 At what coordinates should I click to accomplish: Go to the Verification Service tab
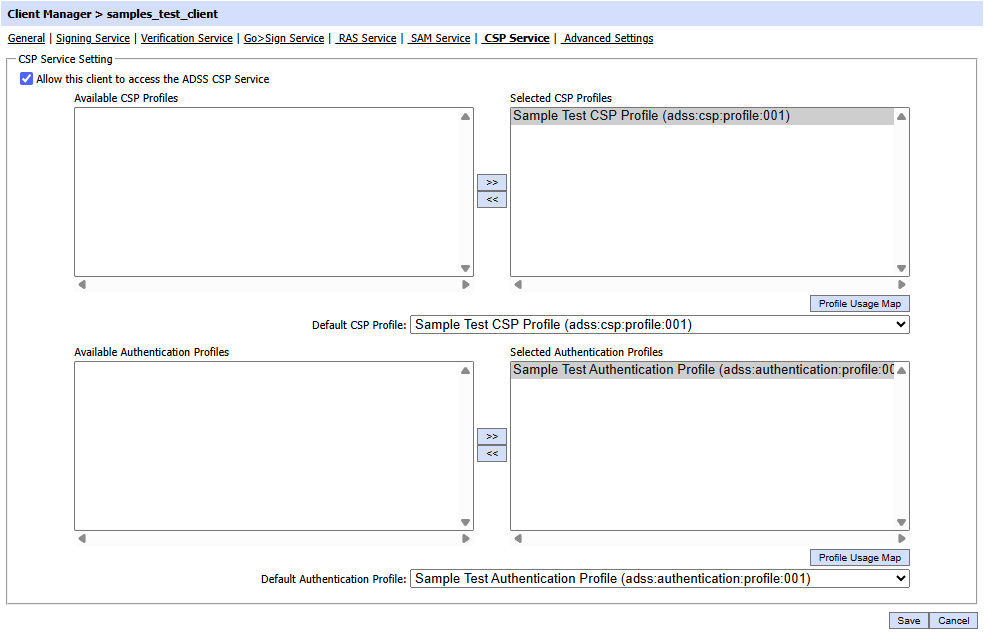tap(187, 38)
